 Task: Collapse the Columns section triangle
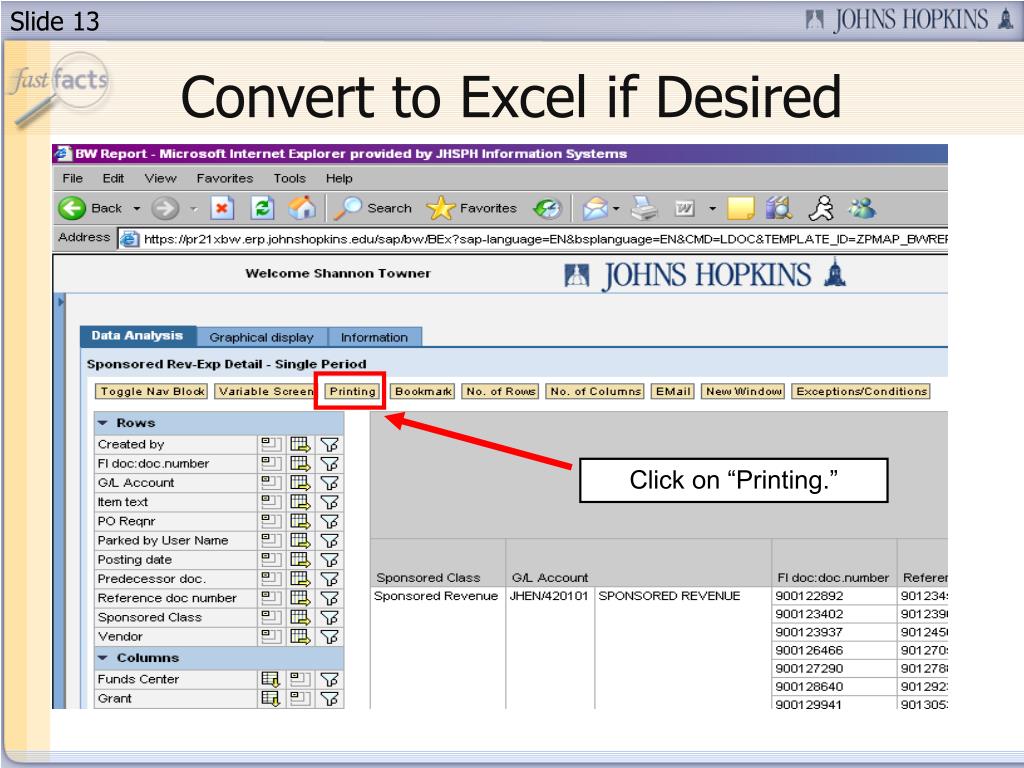(x=103, y=658)
